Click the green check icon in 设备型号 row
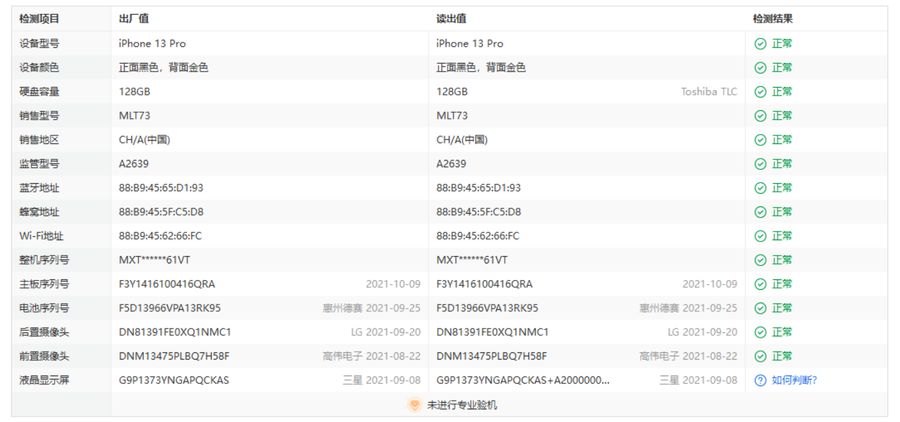This screenshot has height=422, width=900. click(x=761, y=44)
